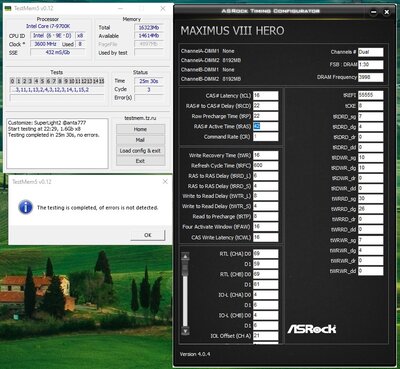Screen dimensions: 400x369
Task: Click Load config & exit button
Action: pyautogui.click(x=140, y=151)
